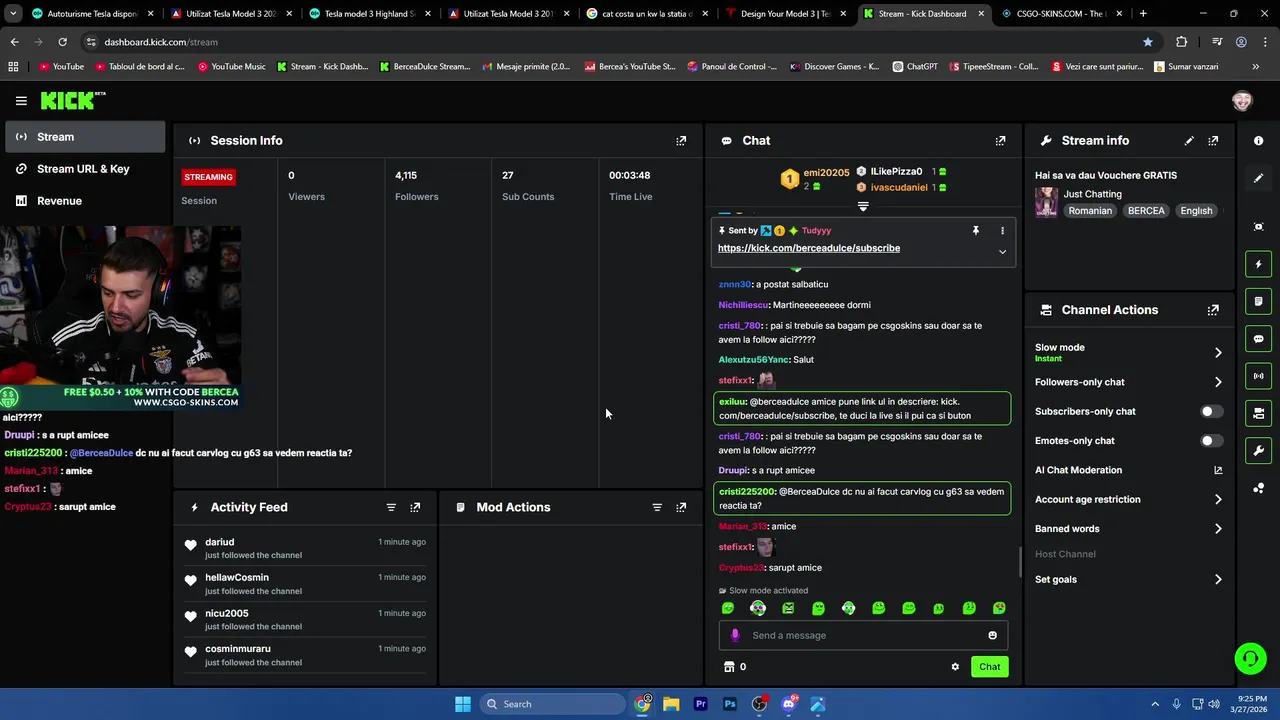Image resolution: width=1280 pixels, height=720 pixels.
Task: Click the chat bubble icon in the right sidebar
Action: [x=1258, y=339]
